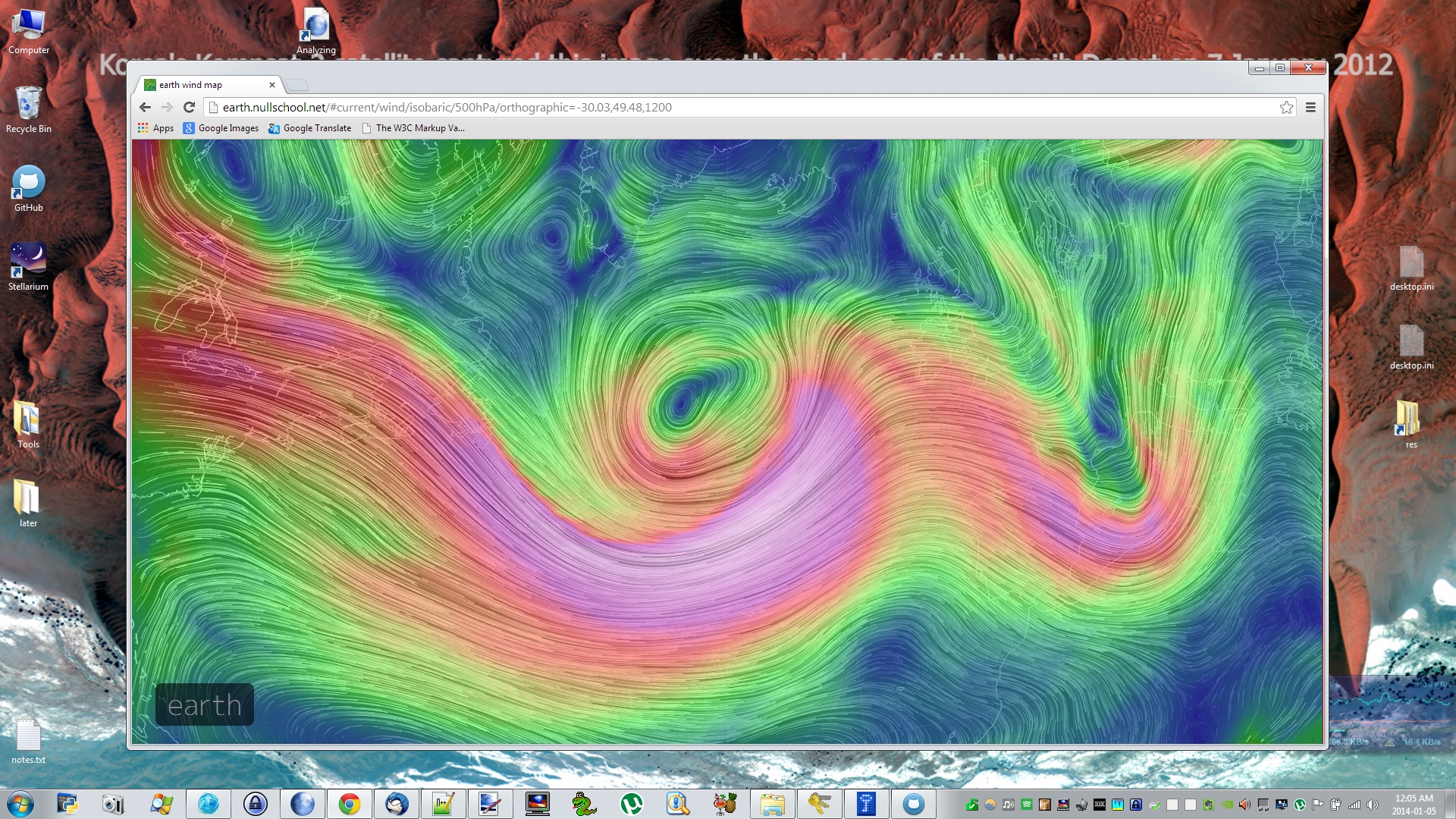
Task: Click the NVIDIA tray icon
Action: pos(1227,805)
